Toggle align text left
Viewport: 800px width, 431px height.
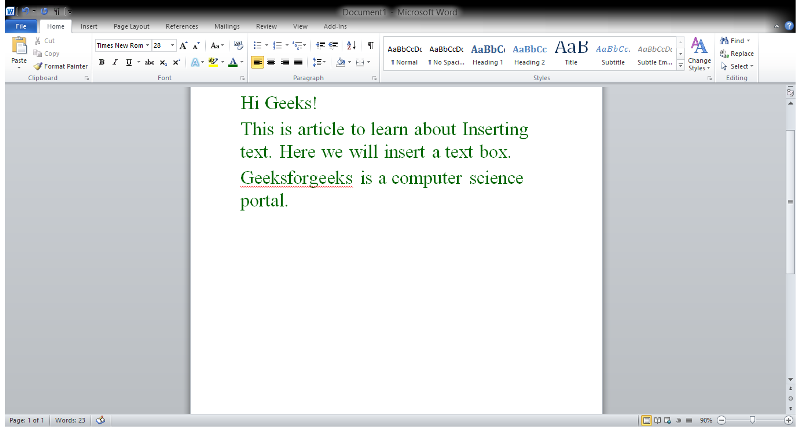coord(258,62)
